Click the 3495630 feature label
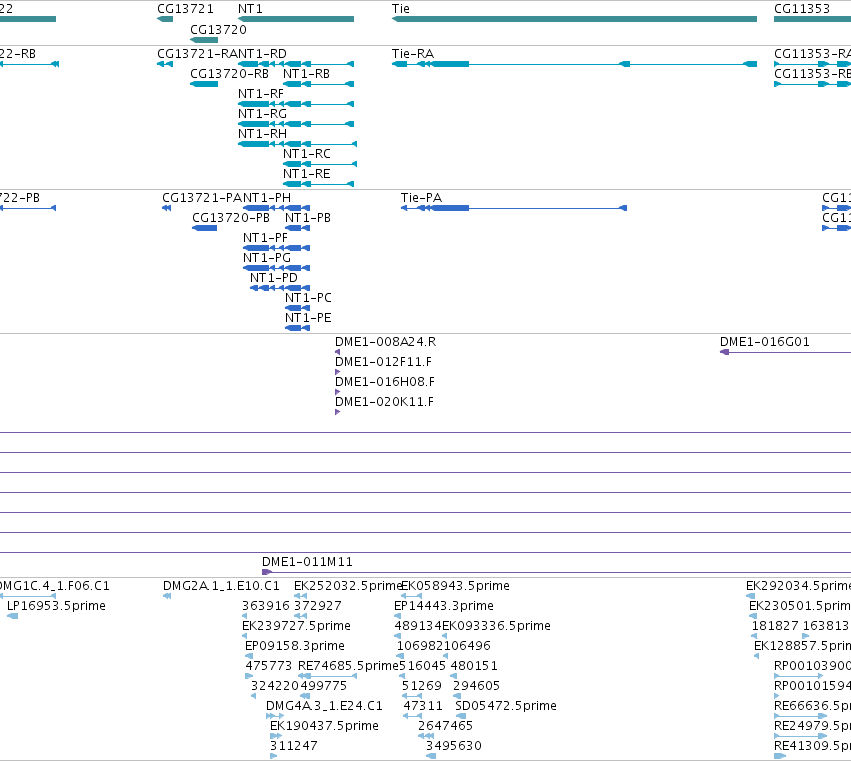Screen dimensions: 851x761 coord(454,746)
